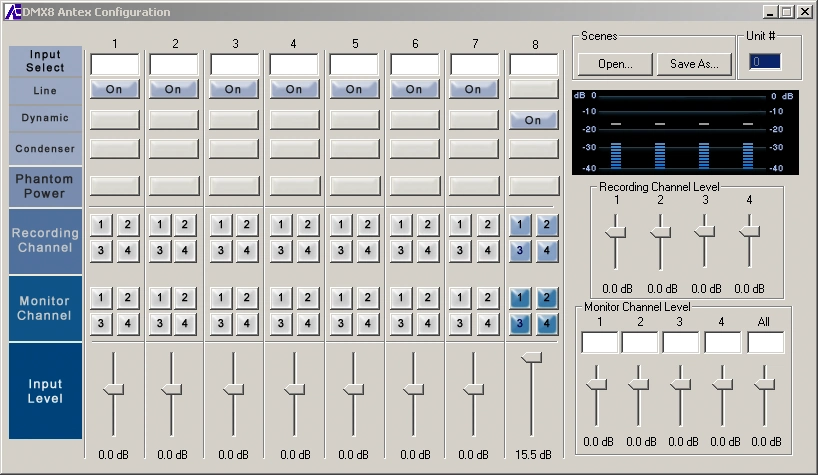The width and height of the screenshot is (818, 475).
Task: Click the Input Level slider for channel 4
Action: (294, 389)
